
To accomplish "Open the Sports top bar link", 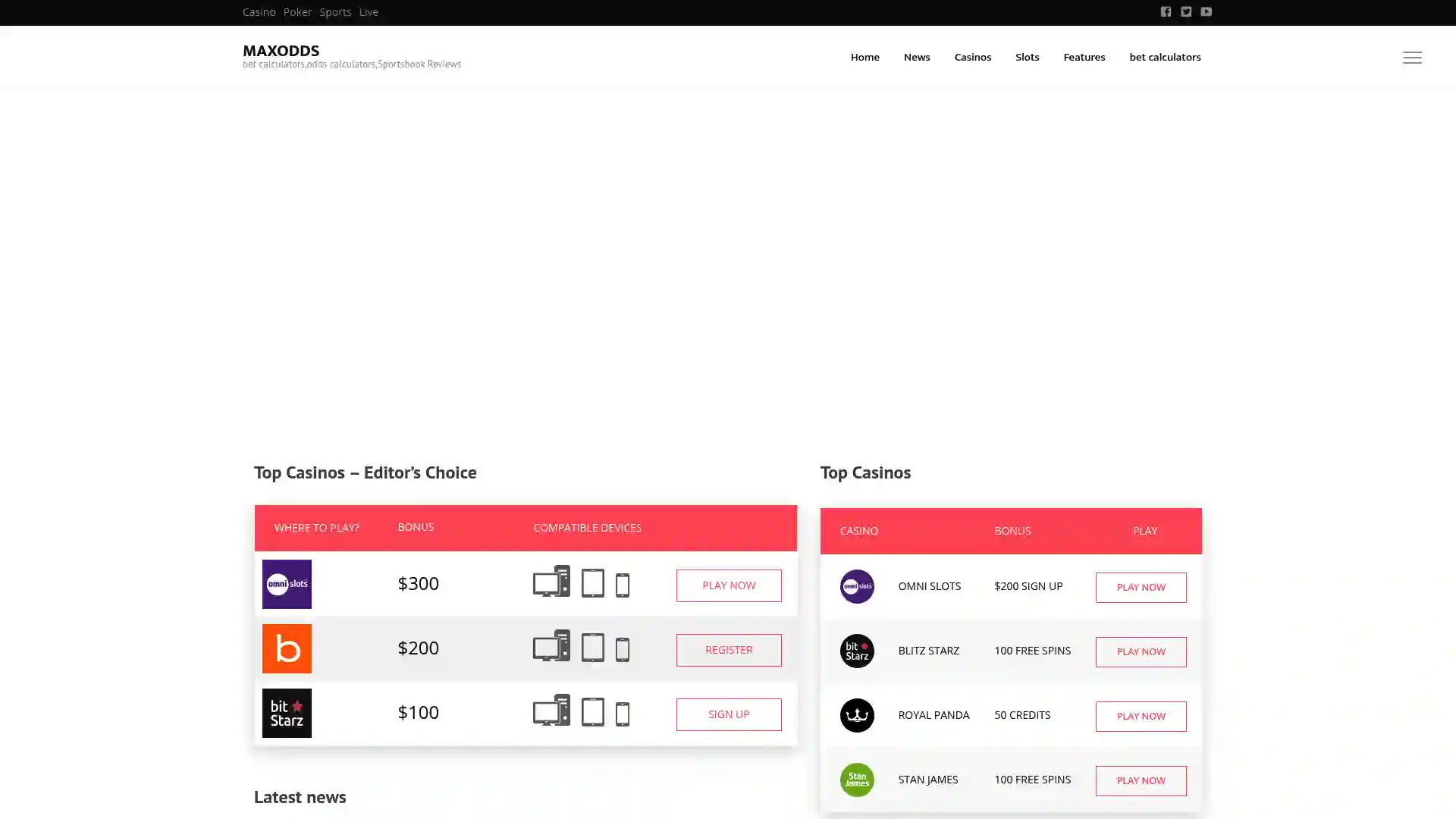I will (x=335, y=12).
